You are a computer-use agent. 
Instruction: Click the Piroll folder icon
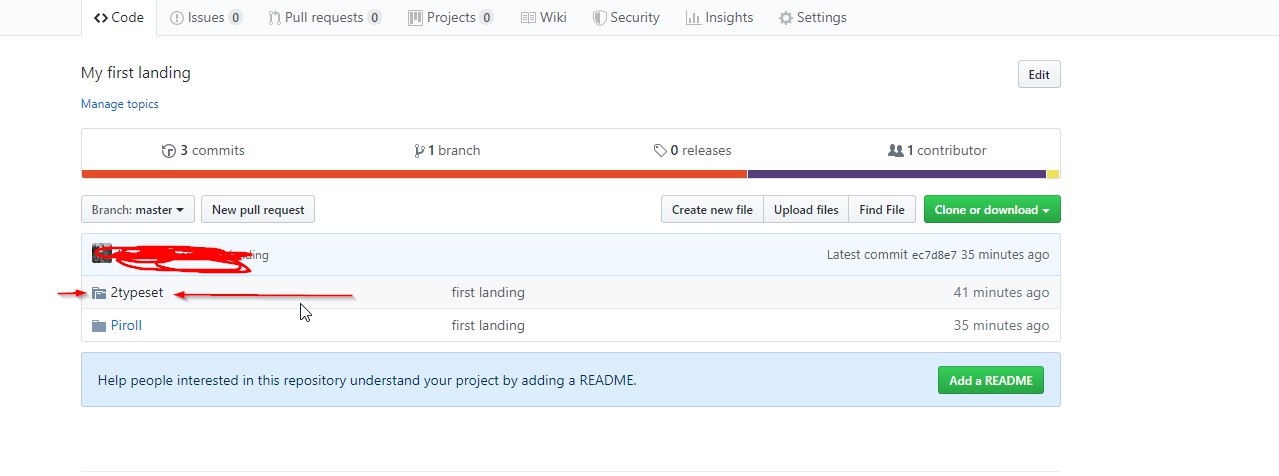pos(98,326)
